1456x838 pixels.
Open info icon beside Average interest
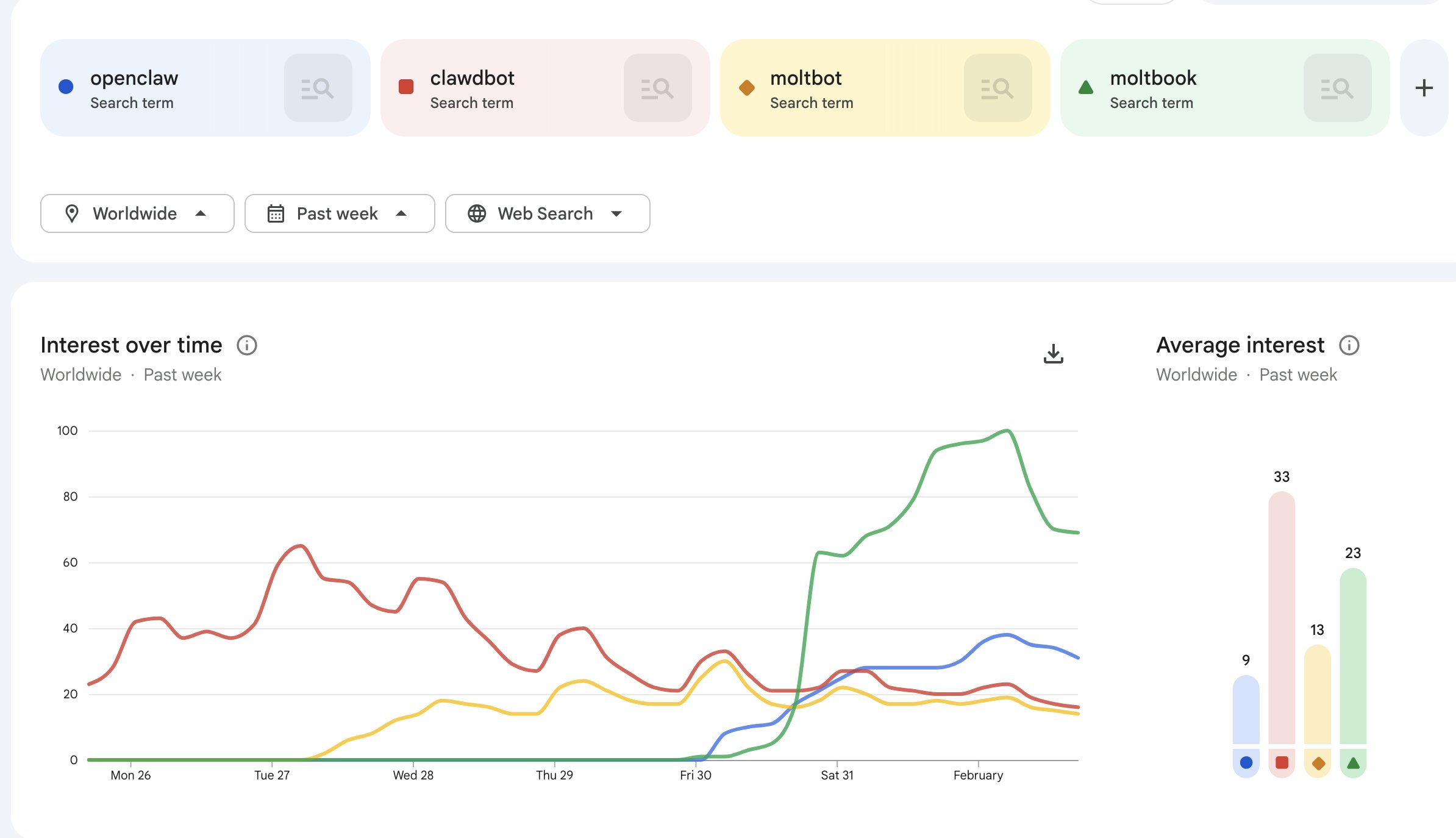click(x=1349, y=345)
